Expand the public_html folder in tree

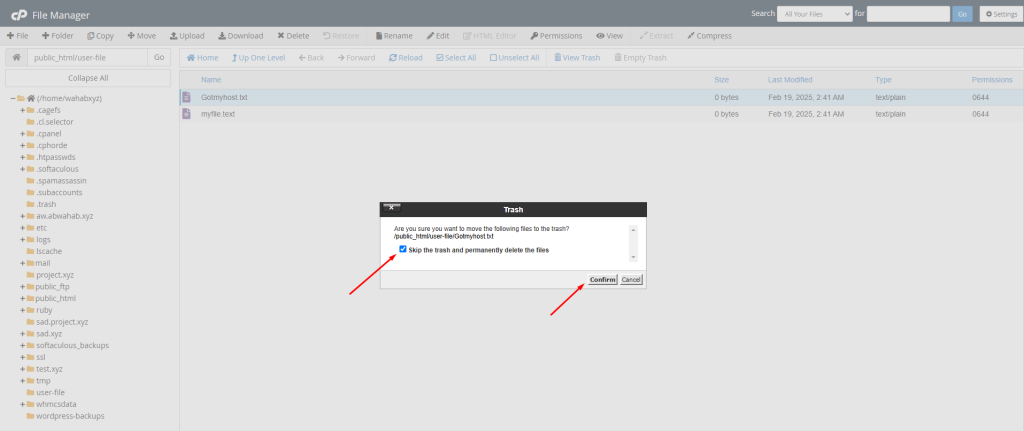pyautogui.click(x=22, y=298)
